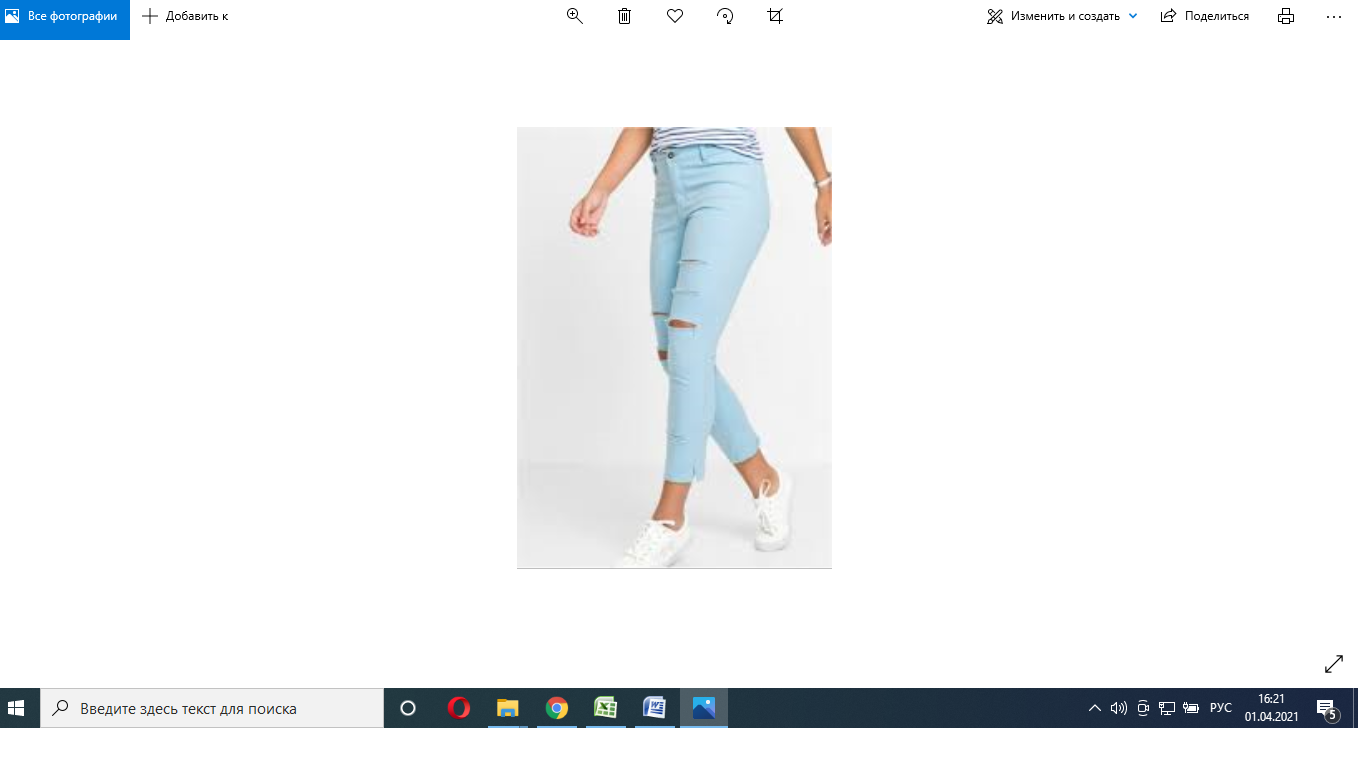Screen dimensions: 1366x768
Task: Click Поделиться to share photo
Action: 1205,16
